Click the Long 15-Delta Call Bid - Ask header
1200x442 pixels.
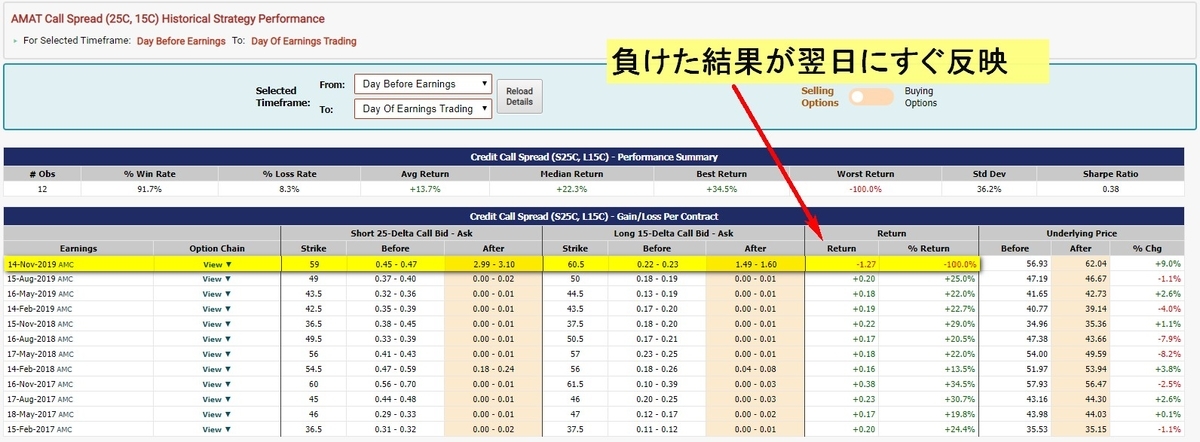click(672, 232)
